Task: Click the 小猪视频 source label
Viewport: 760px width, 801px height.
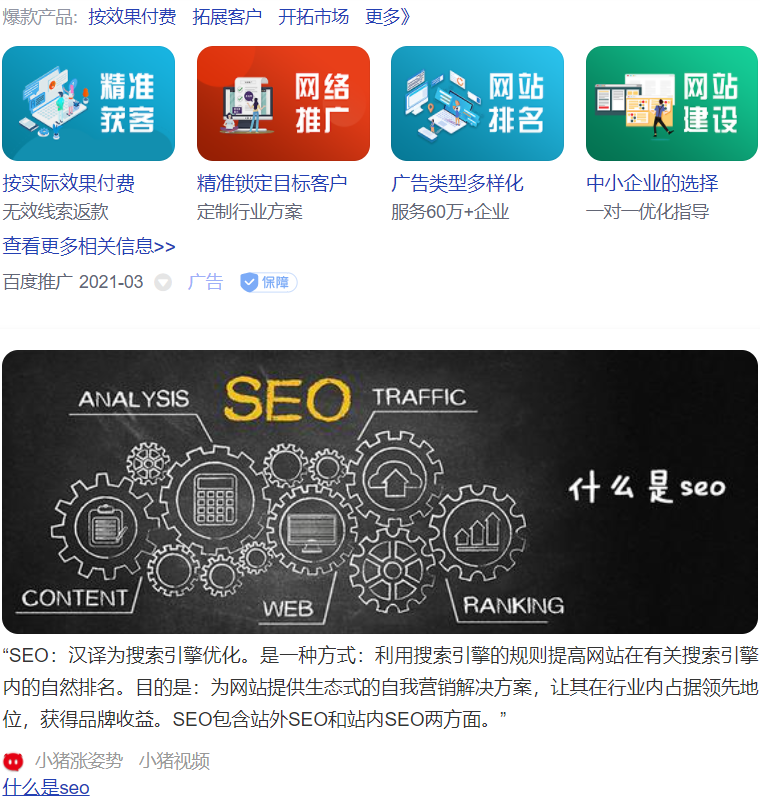Action: 174,761
